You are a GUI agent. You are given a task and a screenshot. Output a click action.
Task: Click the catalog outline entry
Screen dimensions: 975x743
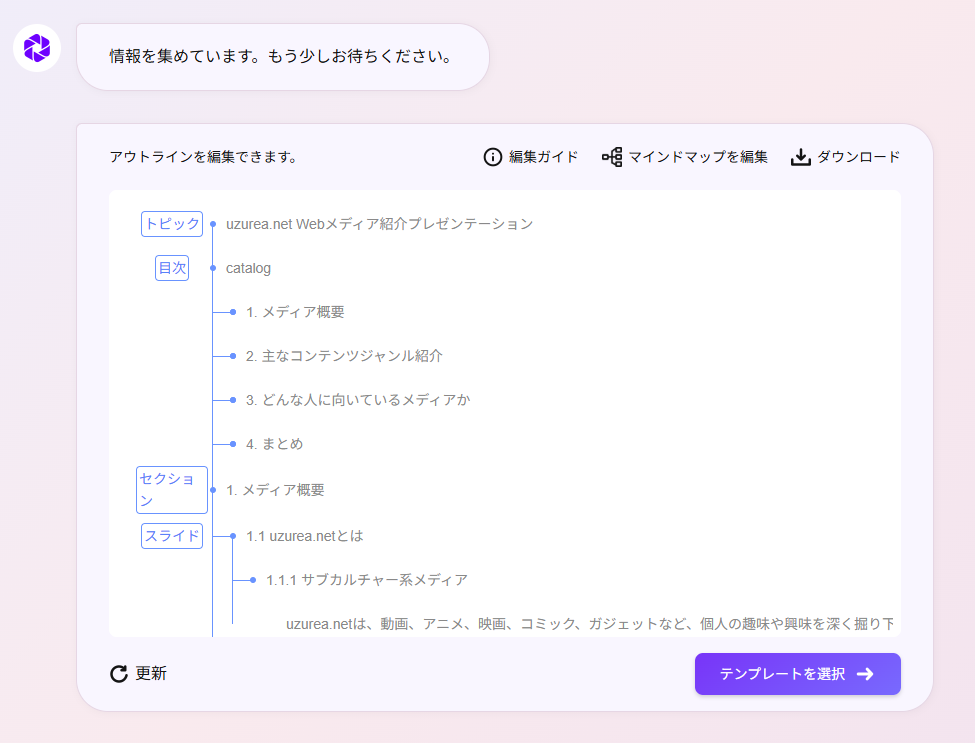248,268
